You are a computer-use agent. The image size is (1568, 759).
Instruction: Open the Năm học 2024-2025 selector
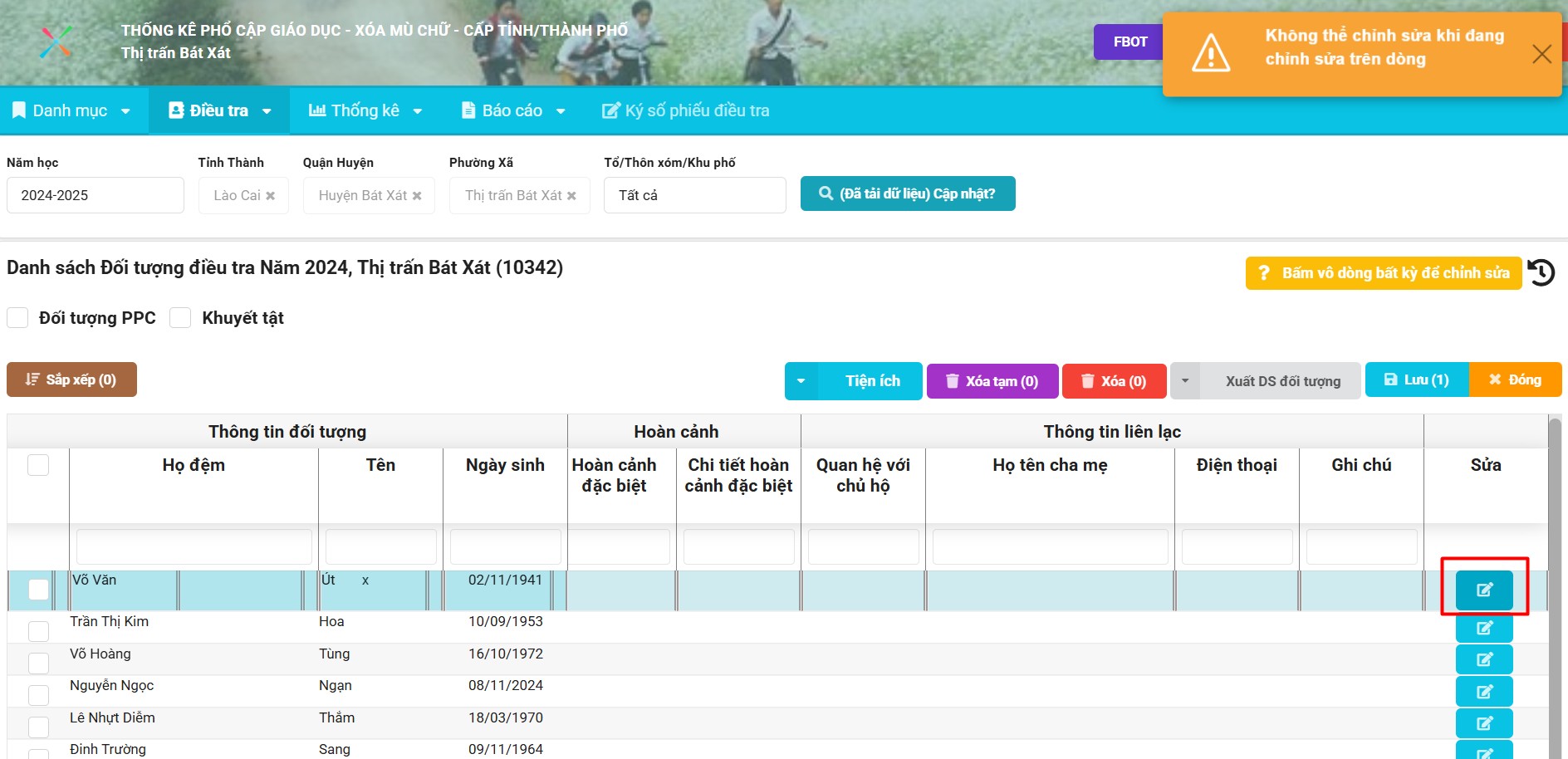pyautogui.click(x=96, y=195)
